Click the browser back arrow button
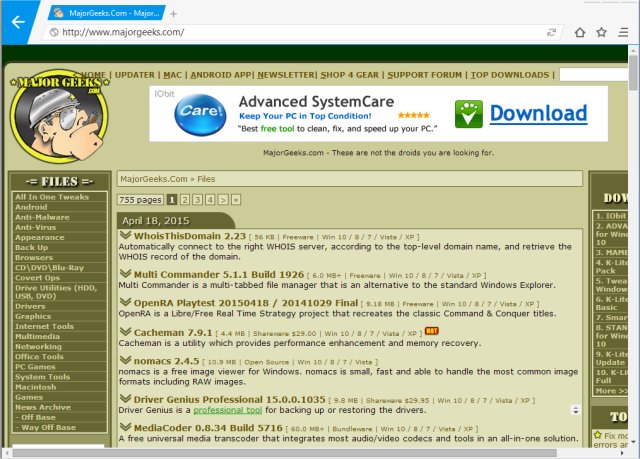The width and height of the screenshot is (640, 459). pyautogui.click(x=18, y=22)
